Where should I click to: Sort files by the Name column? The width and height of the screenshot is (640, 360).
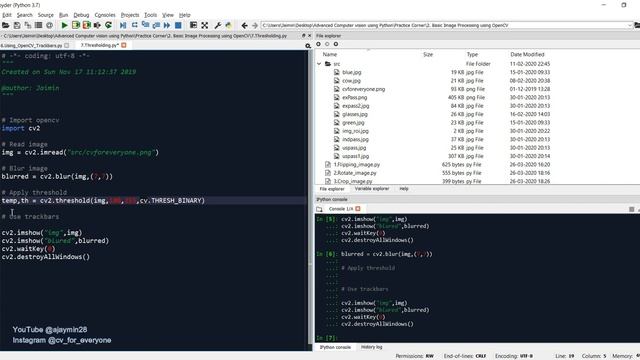(330, 54)
